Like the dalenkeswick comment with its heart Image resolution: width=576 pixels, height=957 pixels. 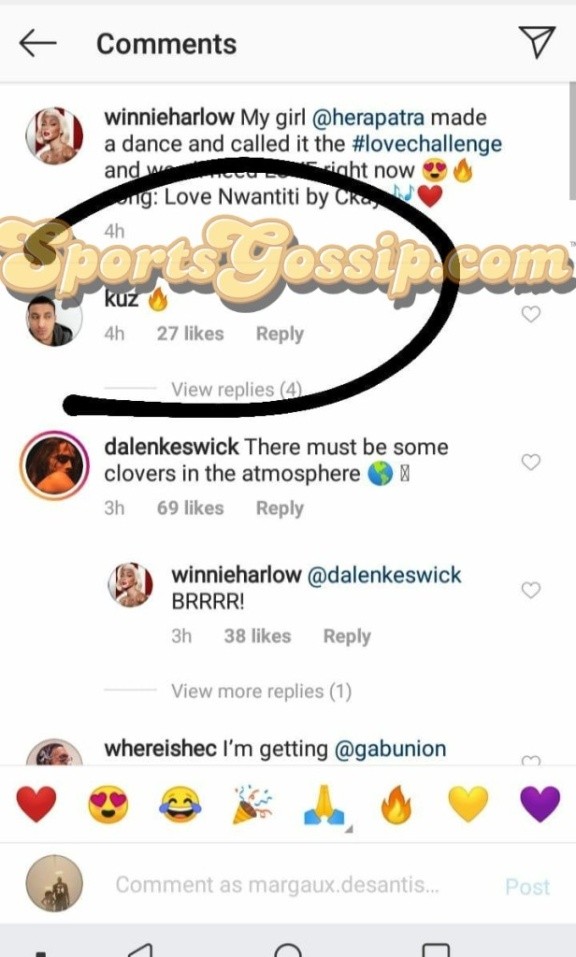[x=531, y=462]
